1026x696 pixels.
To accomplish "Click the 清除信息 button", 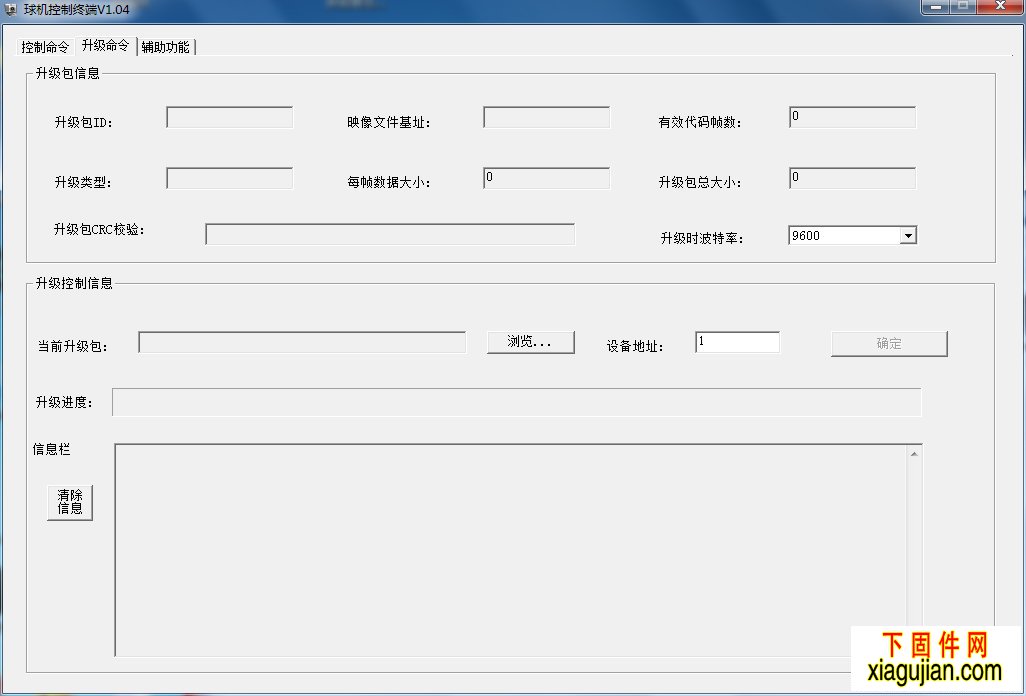I will click(x=70, y=502).
